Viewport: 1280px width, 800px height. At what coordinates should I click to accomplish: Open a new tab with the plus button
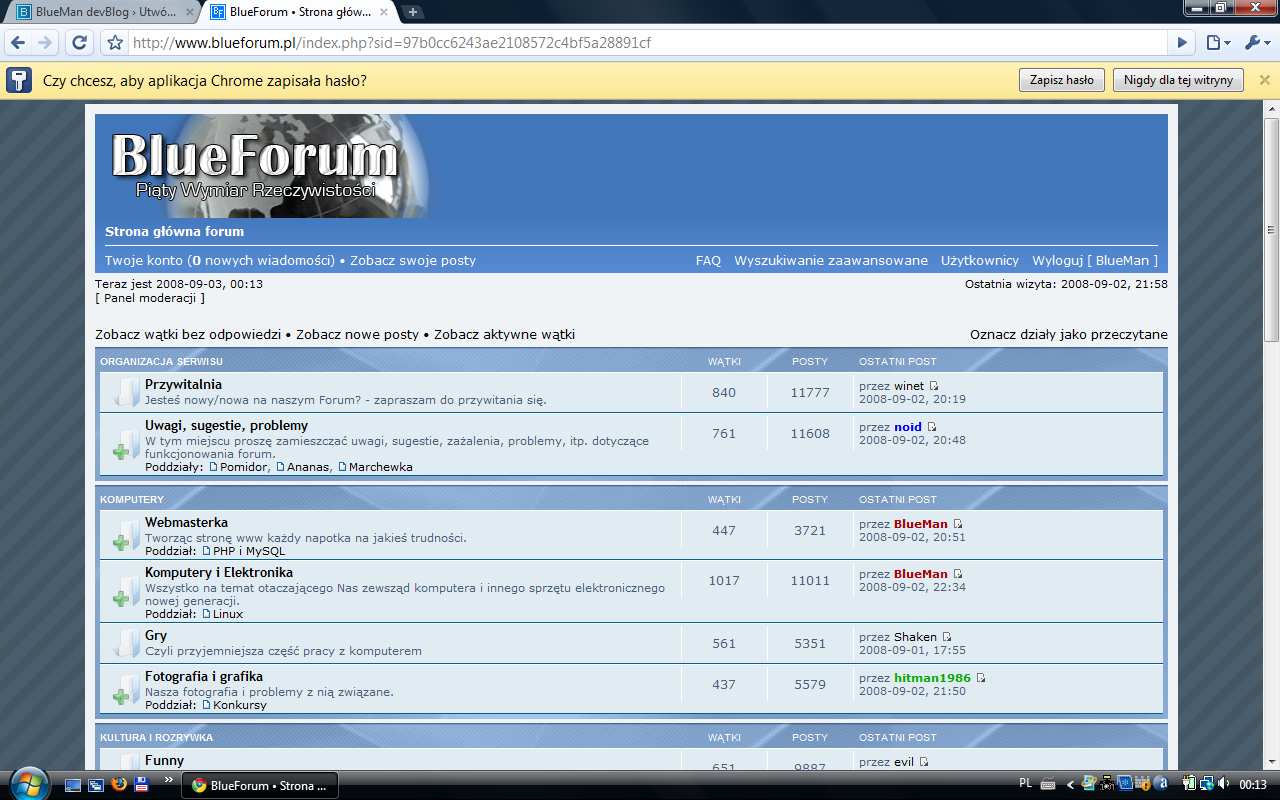[413, 12]
